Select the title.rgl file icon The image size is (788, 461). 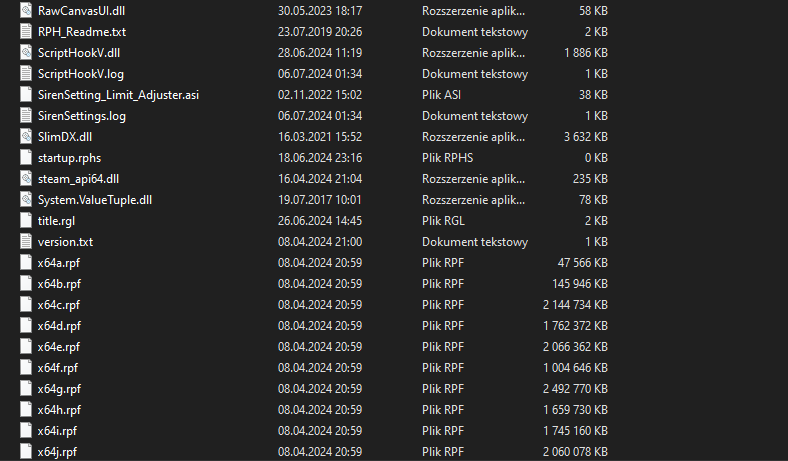coord(26,220)
